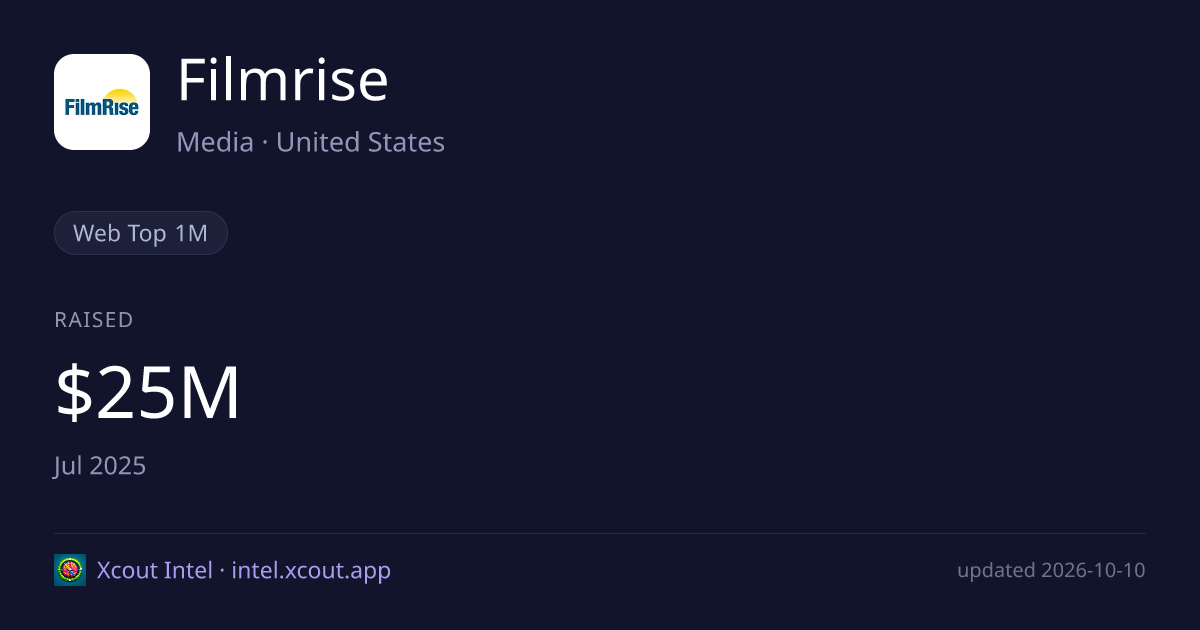Image resolution: width=1200 pixels, height=630 pixels.
Task: Click the 1M text inside badge
Action: click(191, 233)
